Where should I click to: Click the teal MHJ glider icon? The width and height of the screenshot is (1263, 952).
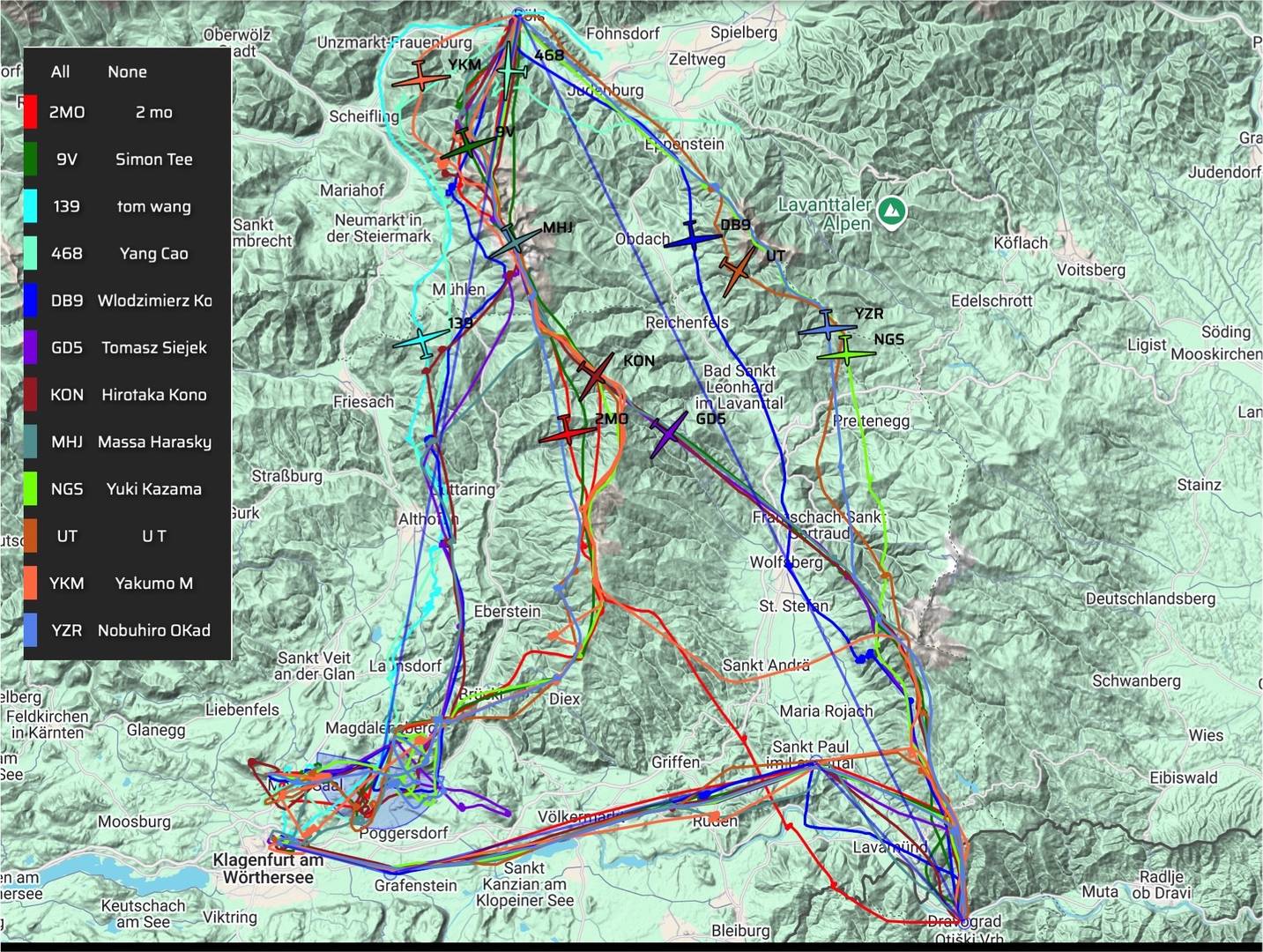513,241
